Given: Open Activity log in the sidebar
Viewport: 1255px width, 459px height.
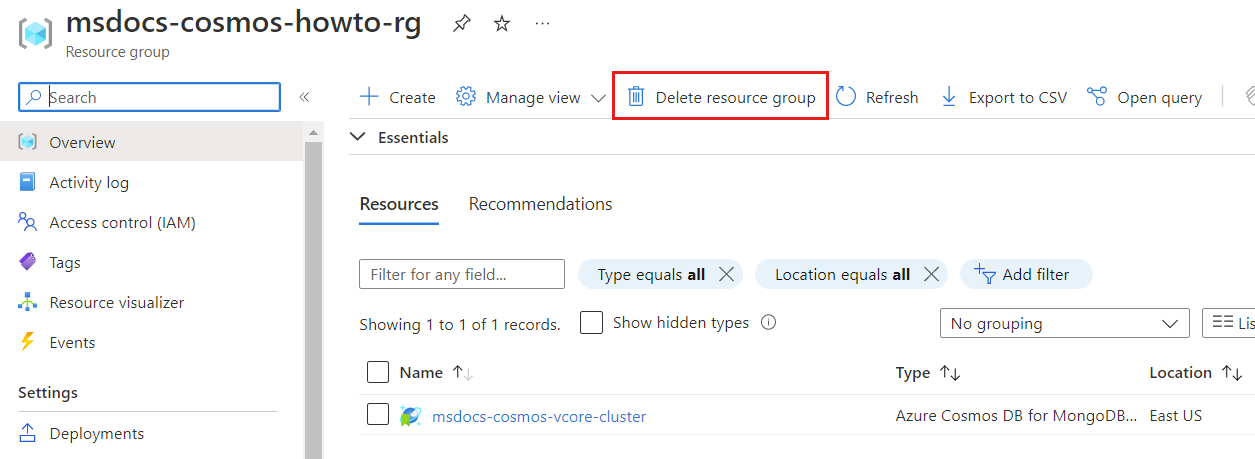Looking at the screenshot, I should (89, 182).
